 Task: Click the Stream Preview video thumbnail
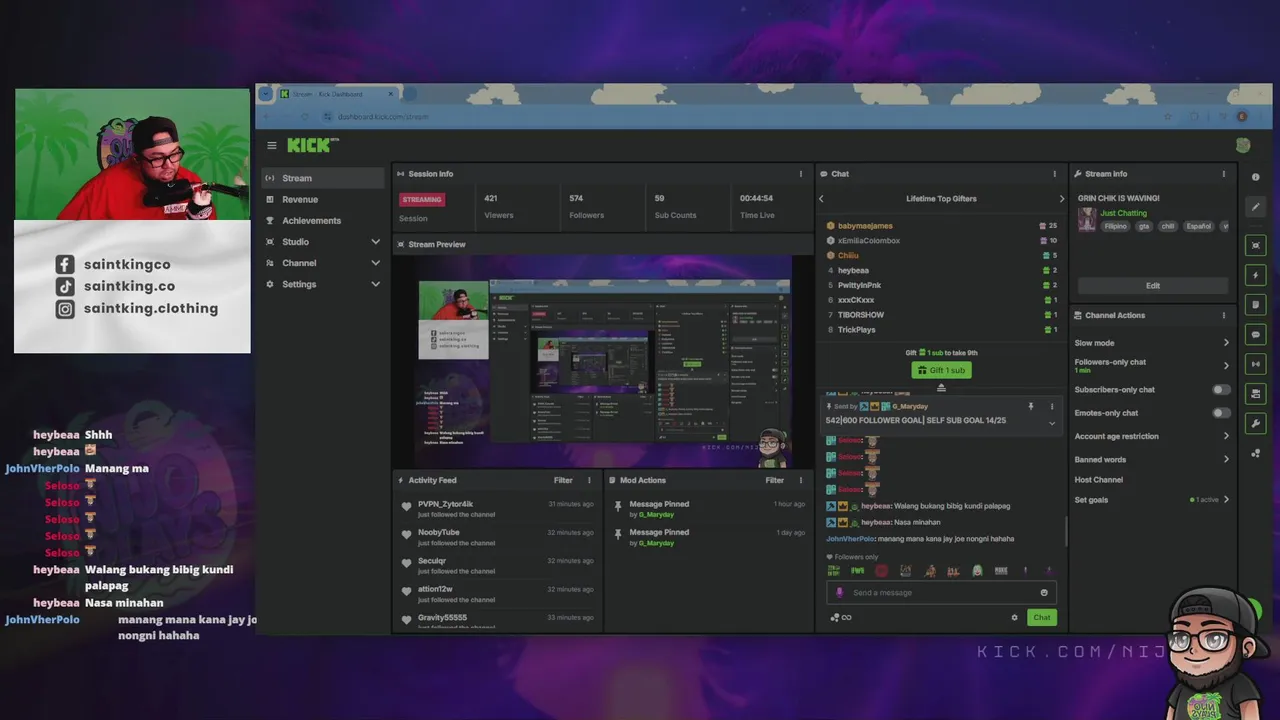tap(604, 362)
